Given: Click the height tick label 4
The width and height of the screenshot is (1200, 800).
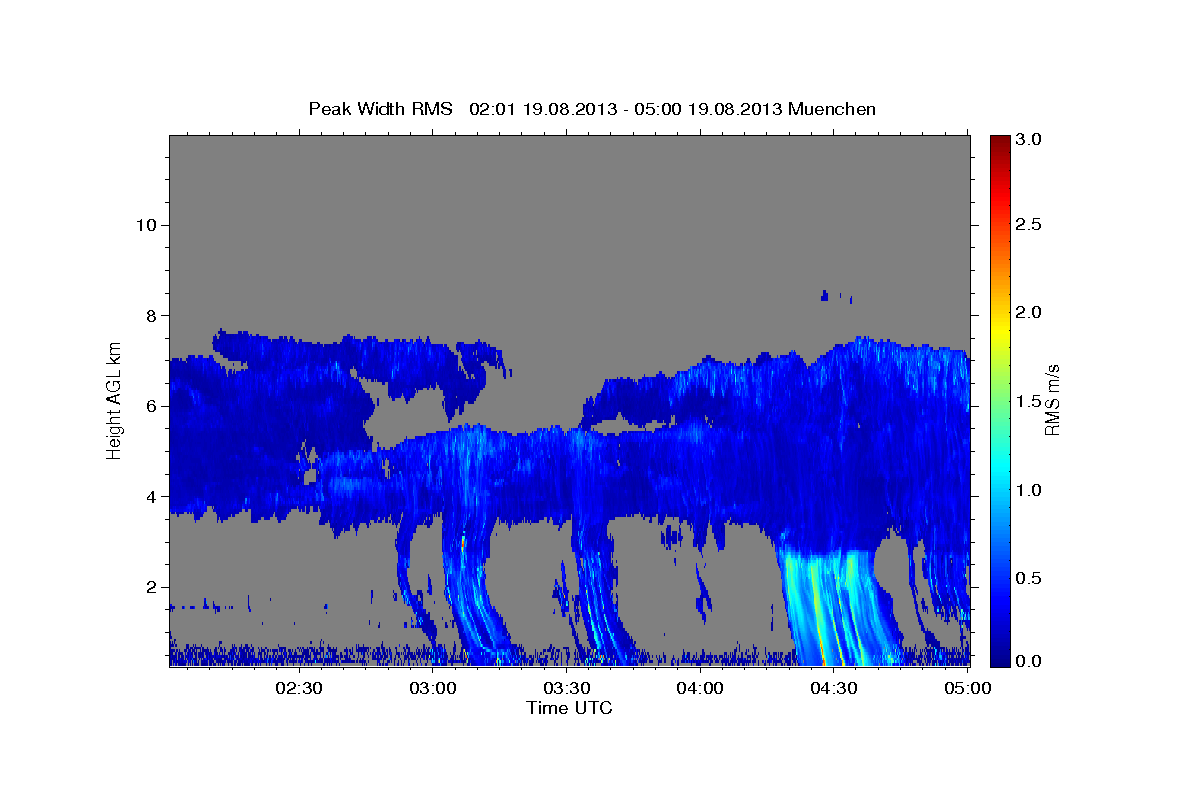Looking at the screenshot, I should tap(150, 497).
